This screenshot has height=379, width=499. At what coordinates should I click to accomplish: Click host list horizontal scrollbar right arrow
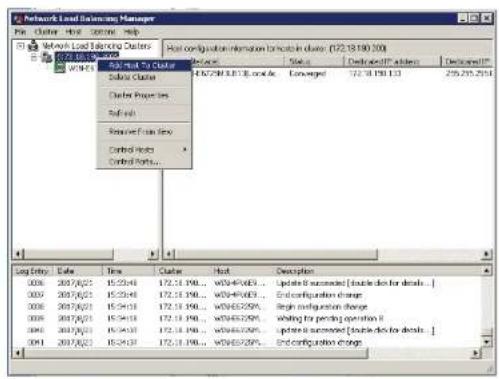[x=486, y=254]
